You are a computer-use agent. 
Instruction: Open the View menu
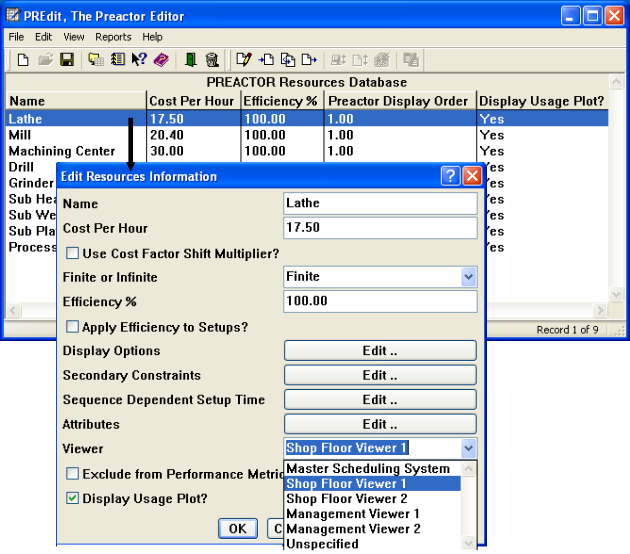click(74, 37)
